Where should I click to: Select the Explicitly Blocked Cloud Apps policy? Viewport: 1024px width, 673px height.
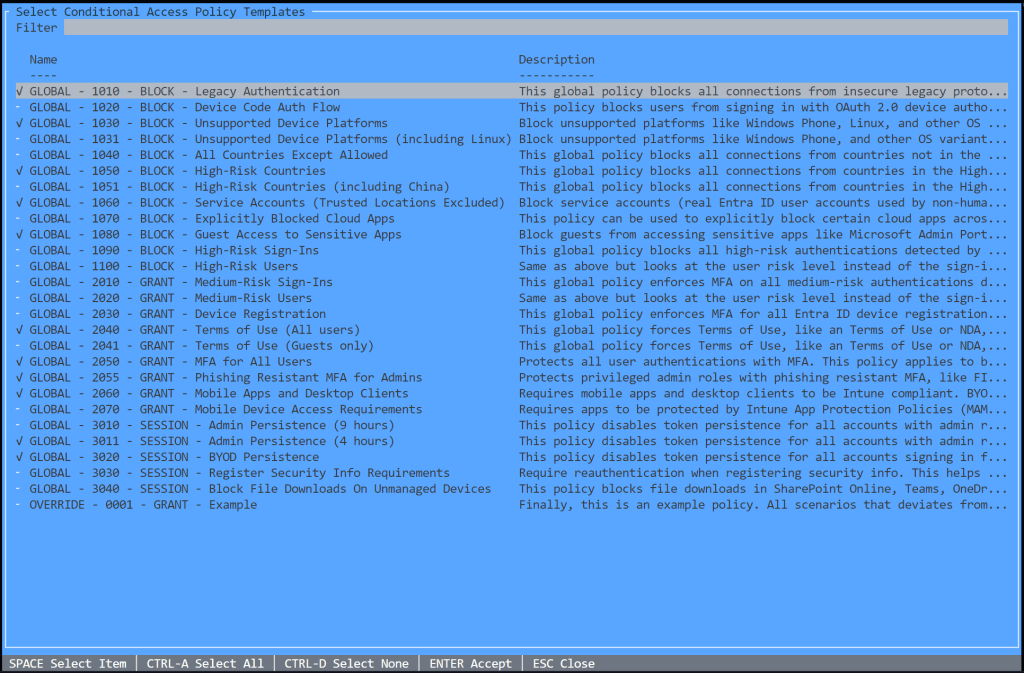pyautogui.click(x=212, y=219)
